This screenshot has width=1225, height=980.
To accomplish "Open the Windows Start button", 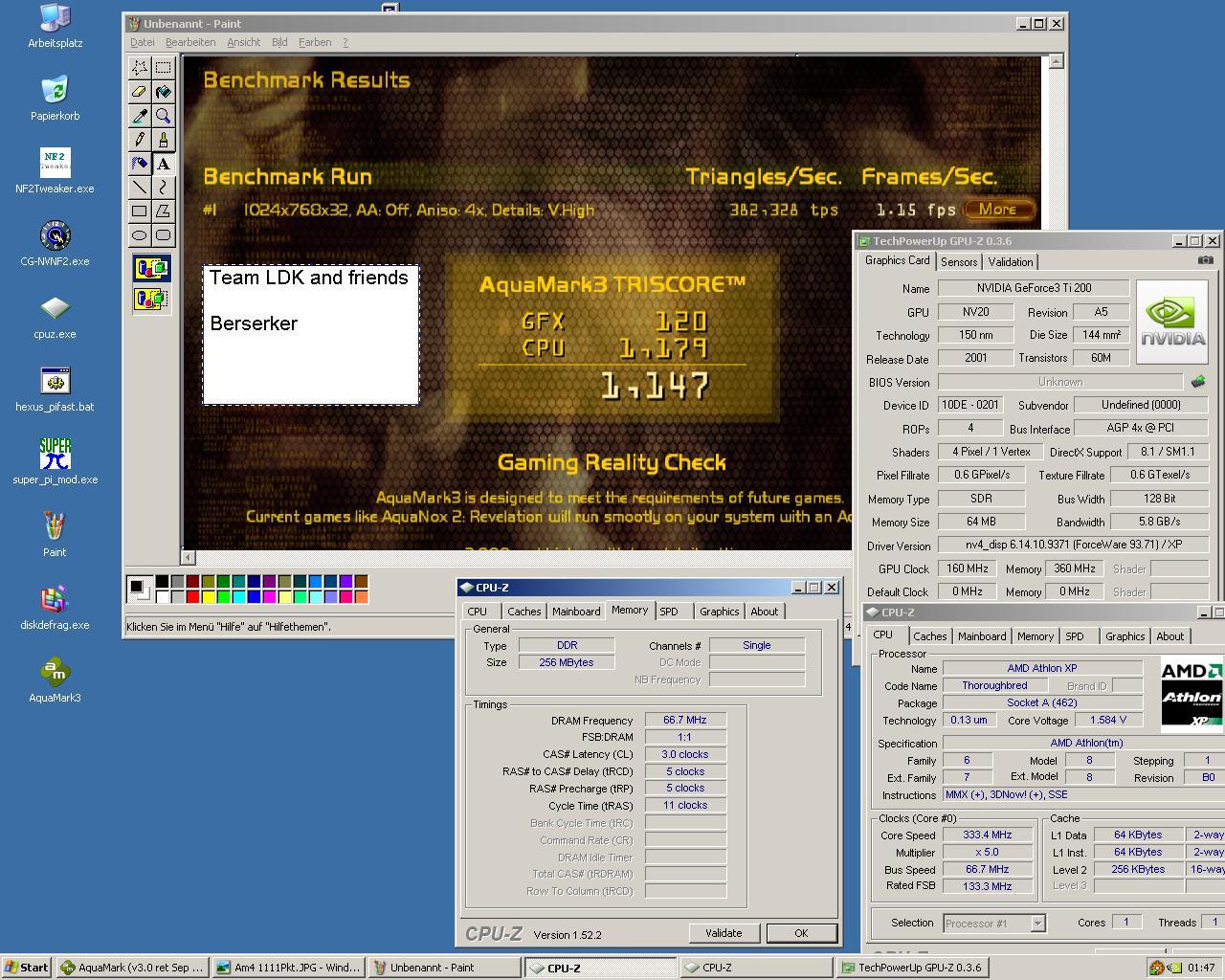I will click(x=27, y=968).
